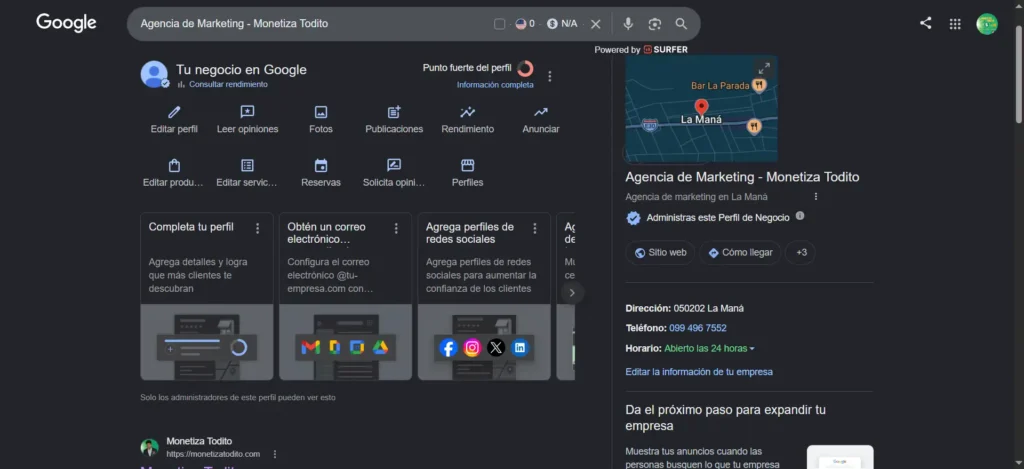Open Solicita opiniones icon
Screen dimensions: 1024x469
(394, 165)
